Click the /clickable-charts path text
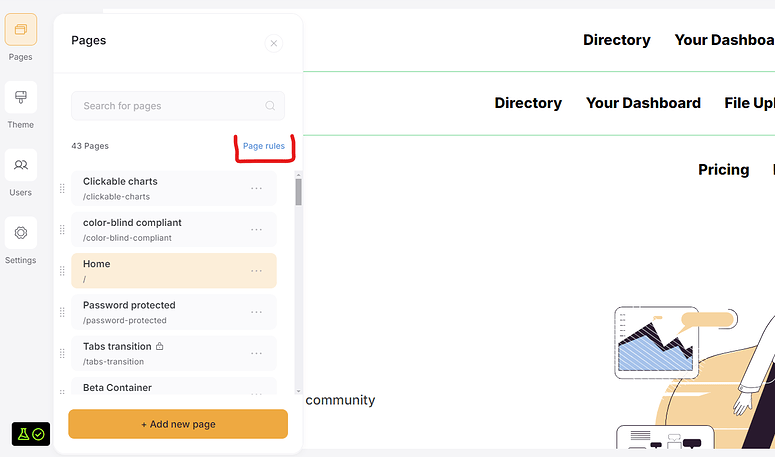 [116, 197]
